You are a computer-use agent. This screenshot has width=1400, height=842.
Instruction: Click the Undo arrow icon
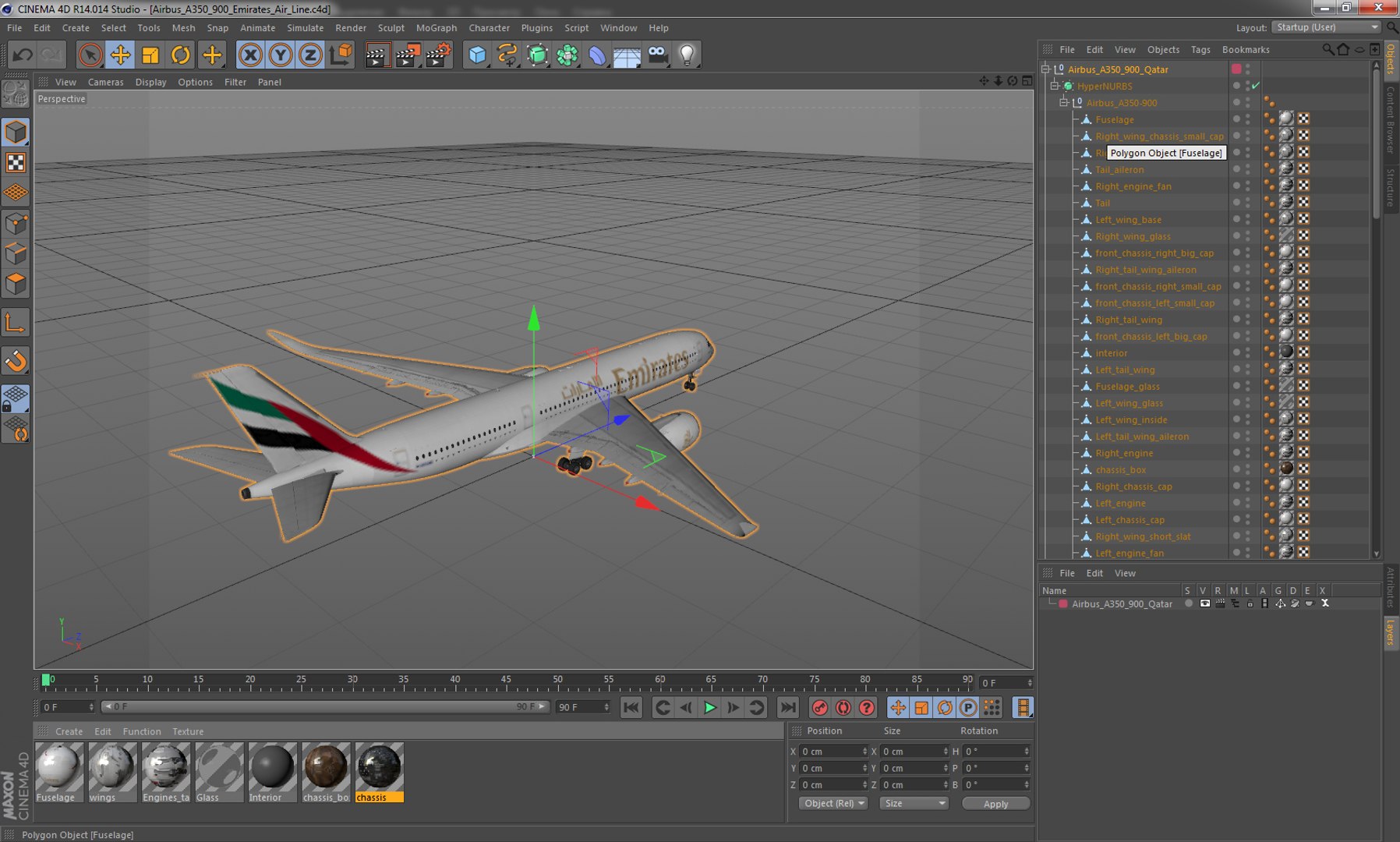tap(23, 55)
